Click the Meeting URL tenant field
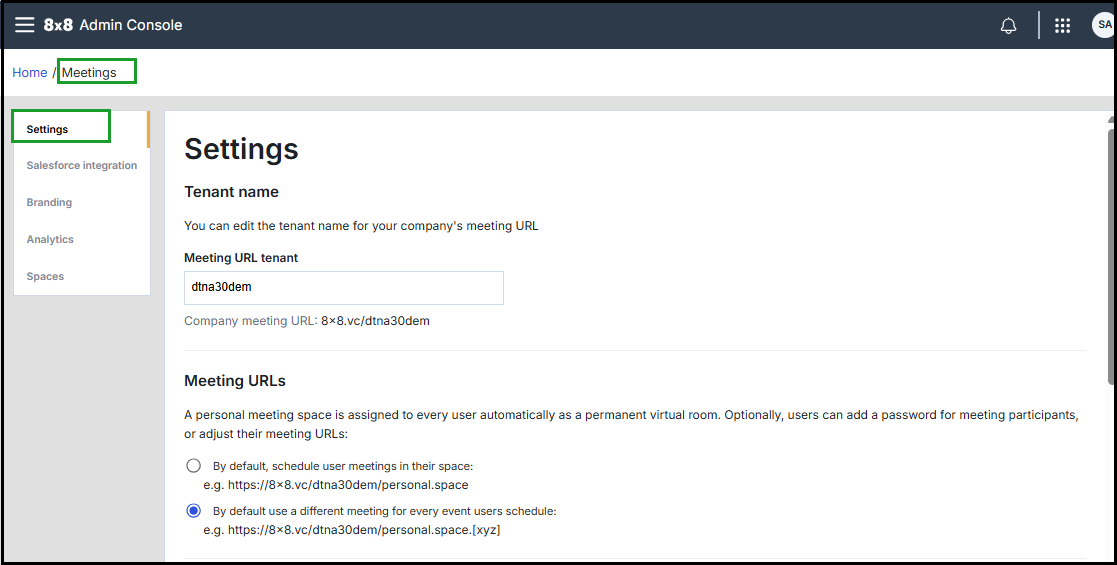1117x565 pixels. click(343, 287)
